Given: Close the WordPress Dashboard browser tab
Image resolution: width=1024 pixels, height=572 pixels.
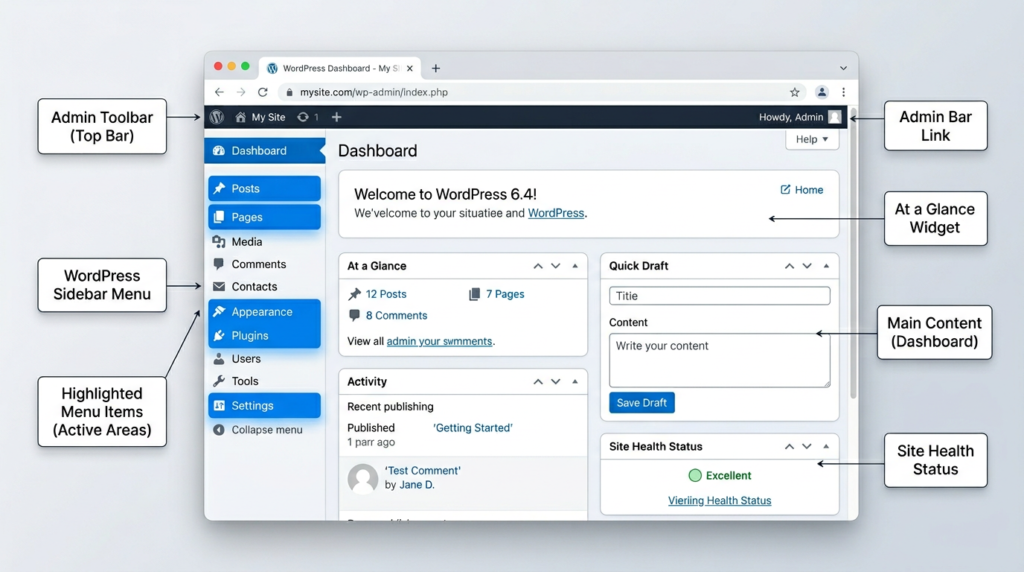Looking at the screenshot, I should click(x=409, y=68).
